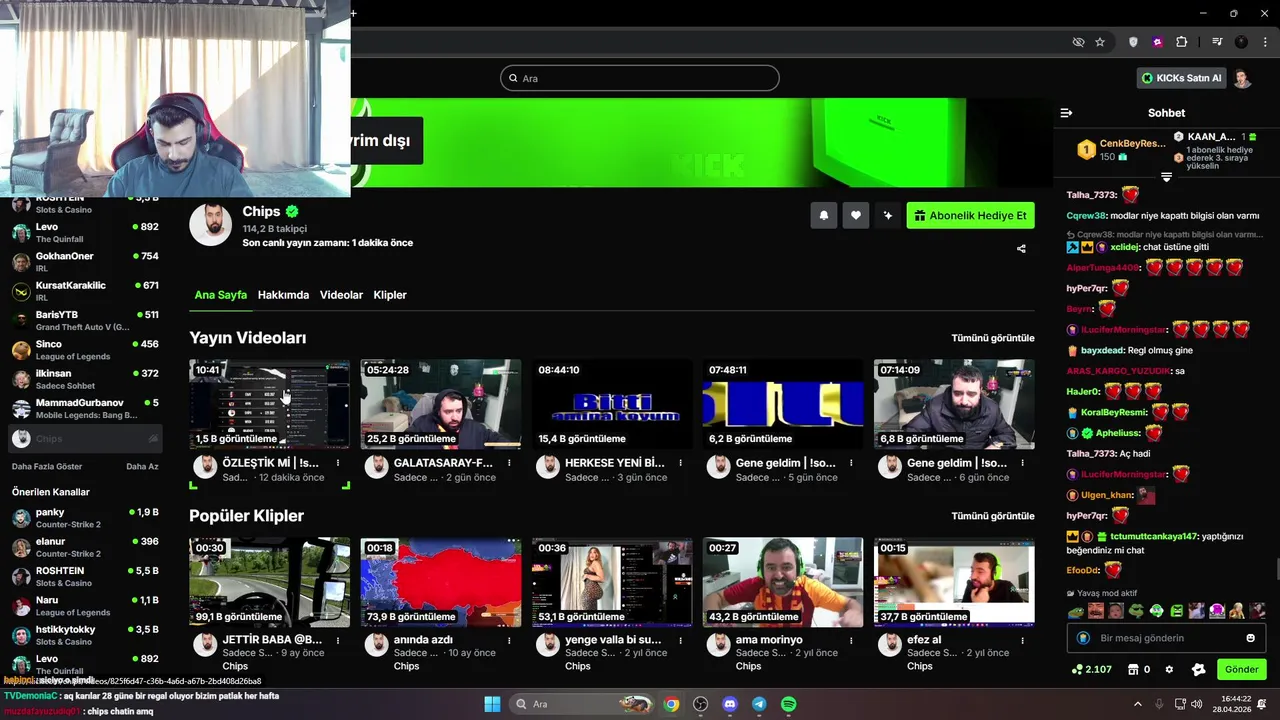View all Yayın Videoları via Tümünü görüntüle
Viewport: 1280px width, 720px height.
click(x=993, y=338)
